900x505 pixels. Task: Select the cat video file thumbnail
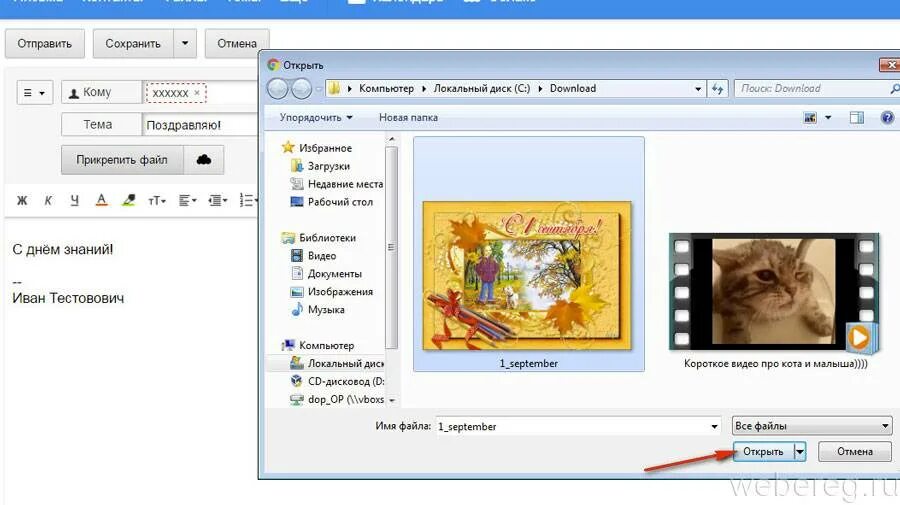774,292
